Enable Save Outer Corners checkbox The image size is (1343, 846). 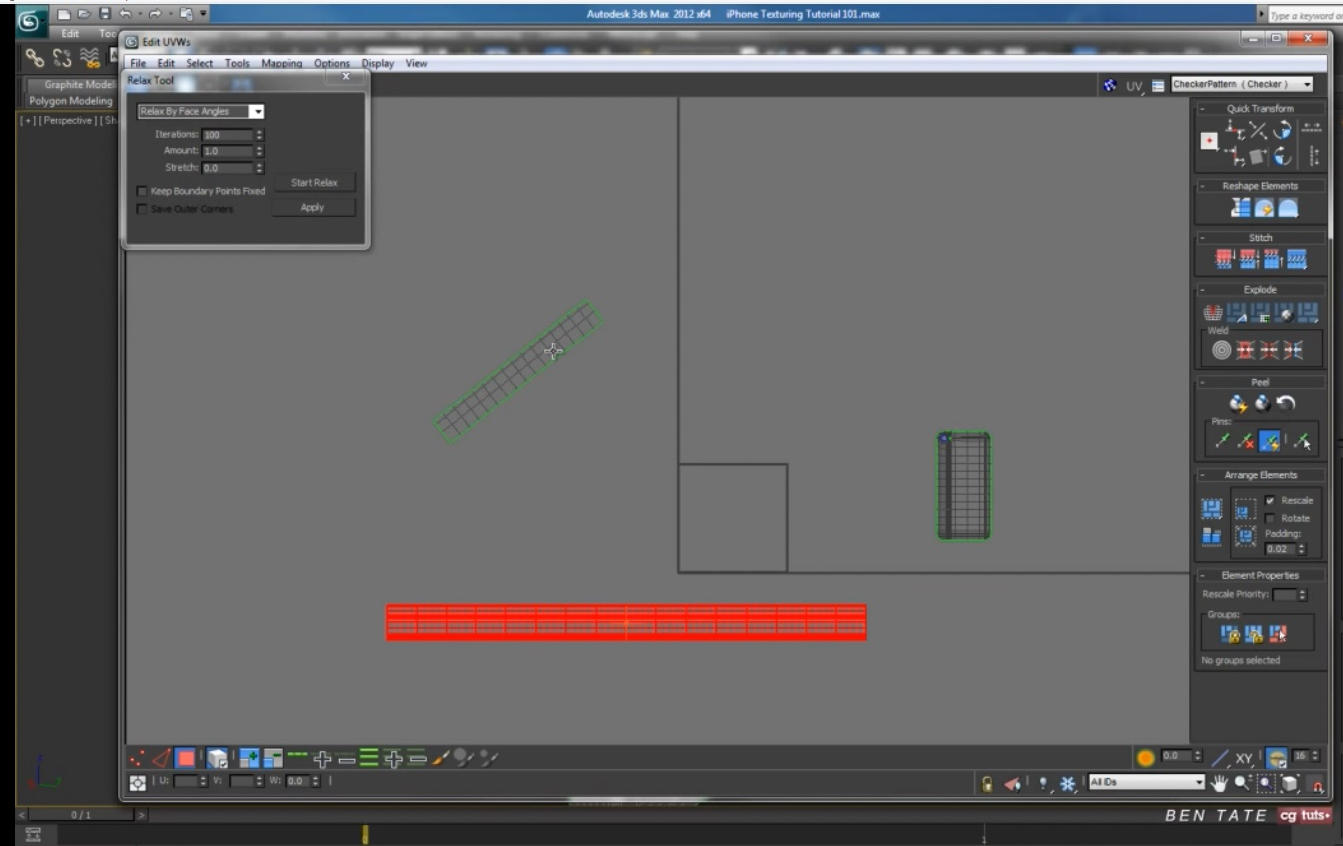[x=142, y=209]
